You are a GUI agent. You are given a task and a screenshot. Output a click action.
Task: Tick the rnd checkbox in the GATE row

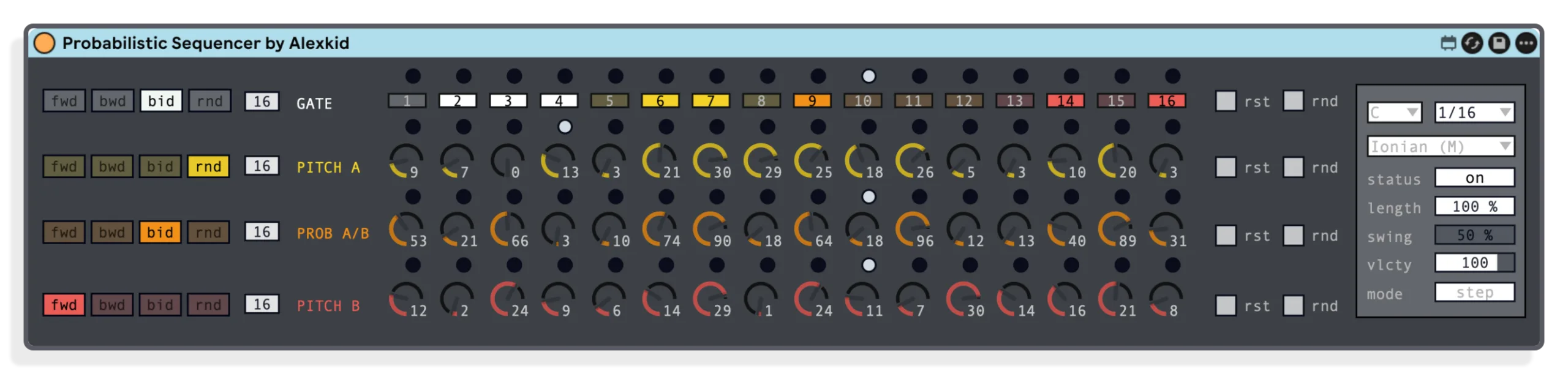[x=1293, y=101]
